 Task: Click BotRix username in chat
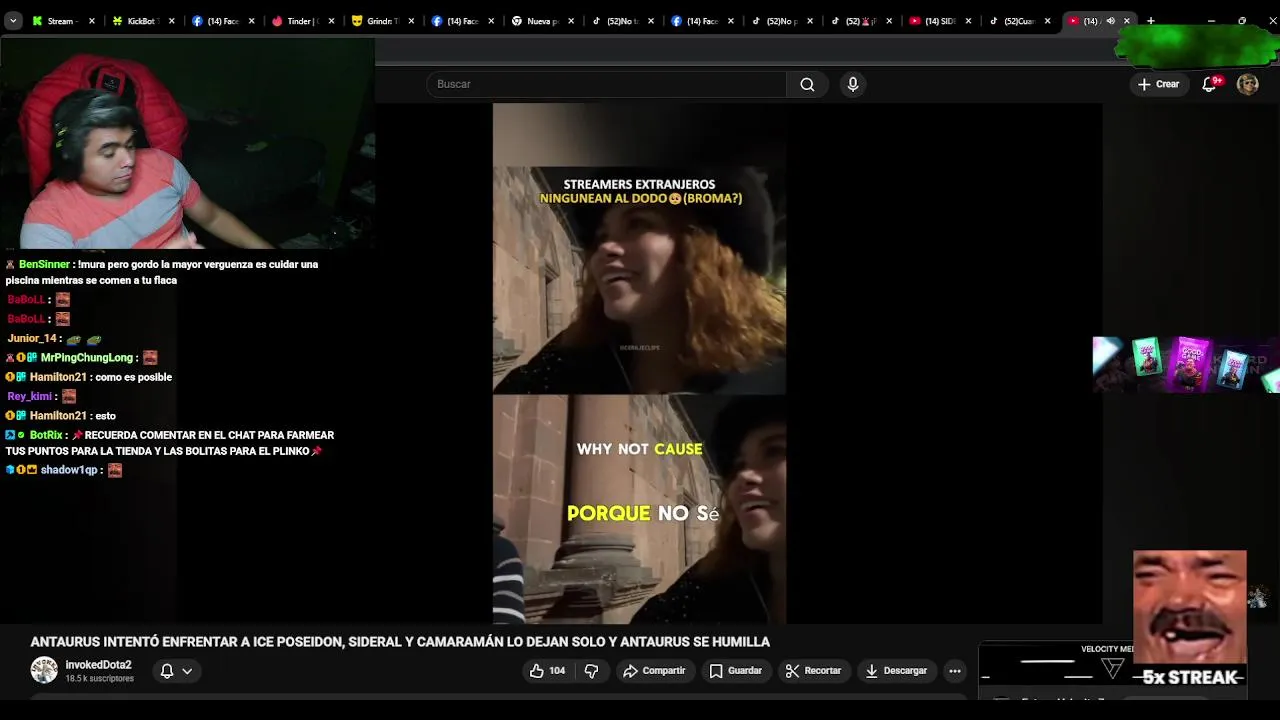click(46, 436)
